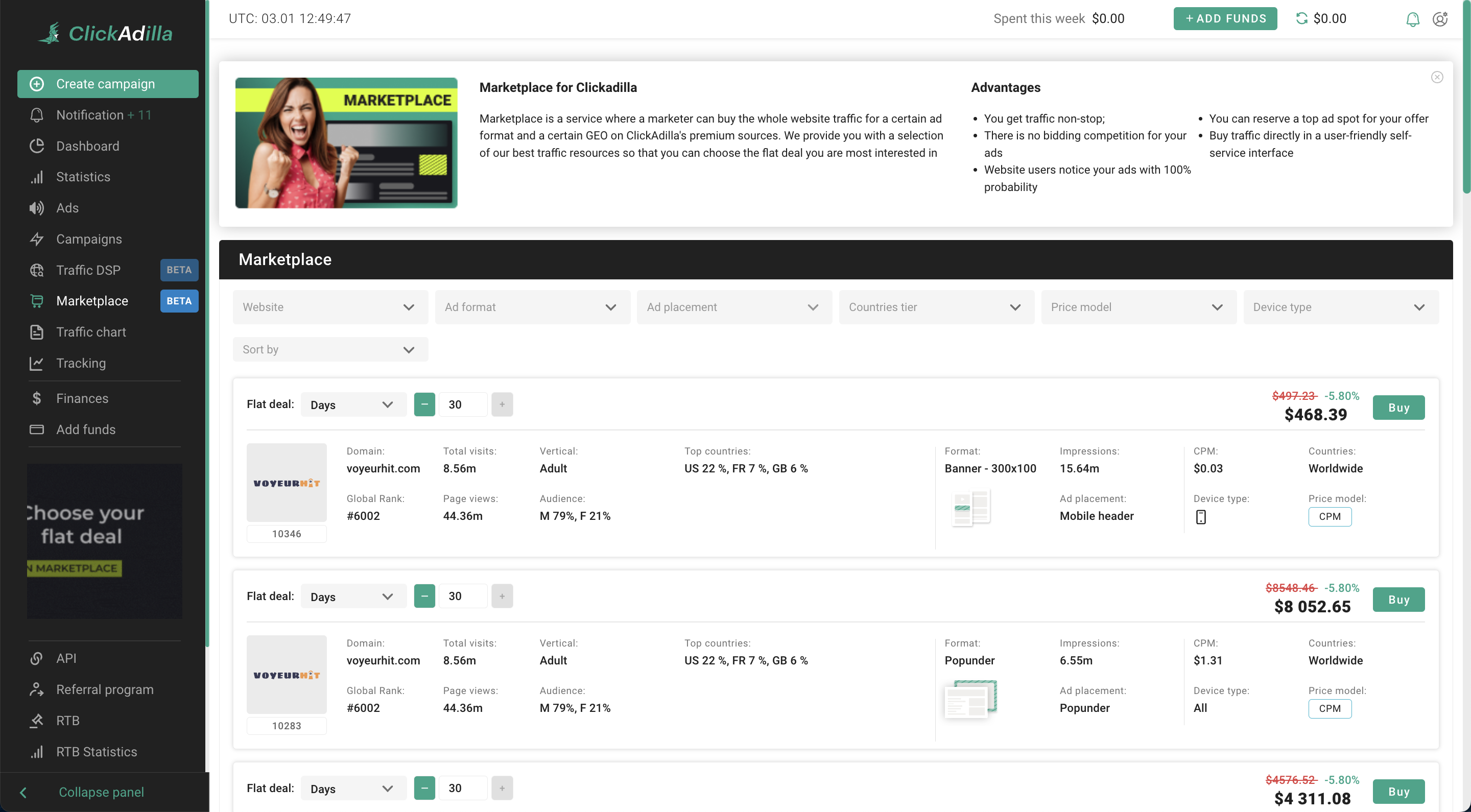1471x812 pixels.
Task: Decrease days for first flat deal
Action: 424,404
